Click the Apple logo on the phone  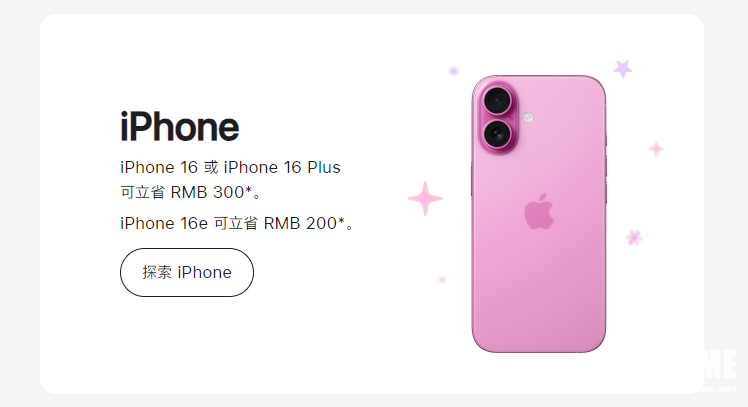tap(539, 211)
